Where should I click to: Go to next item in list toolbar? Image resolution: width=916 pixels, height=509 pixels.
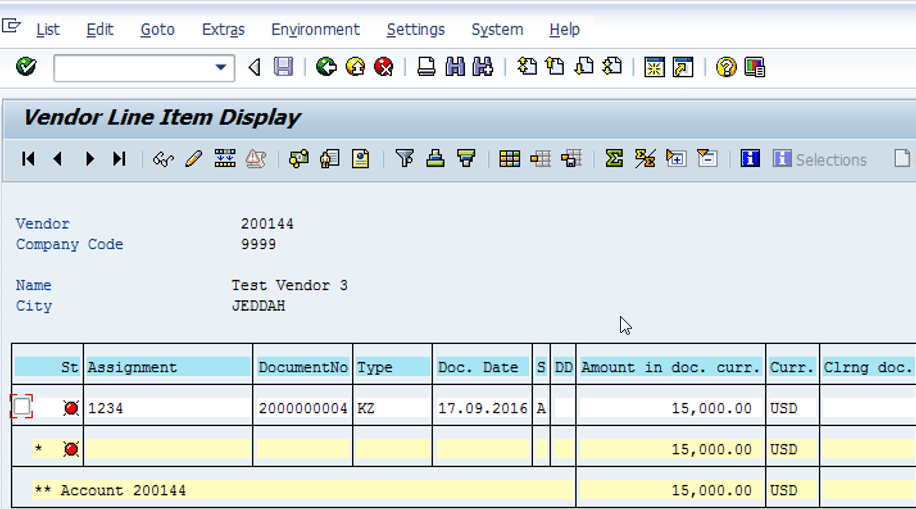(x=89, y=159)
